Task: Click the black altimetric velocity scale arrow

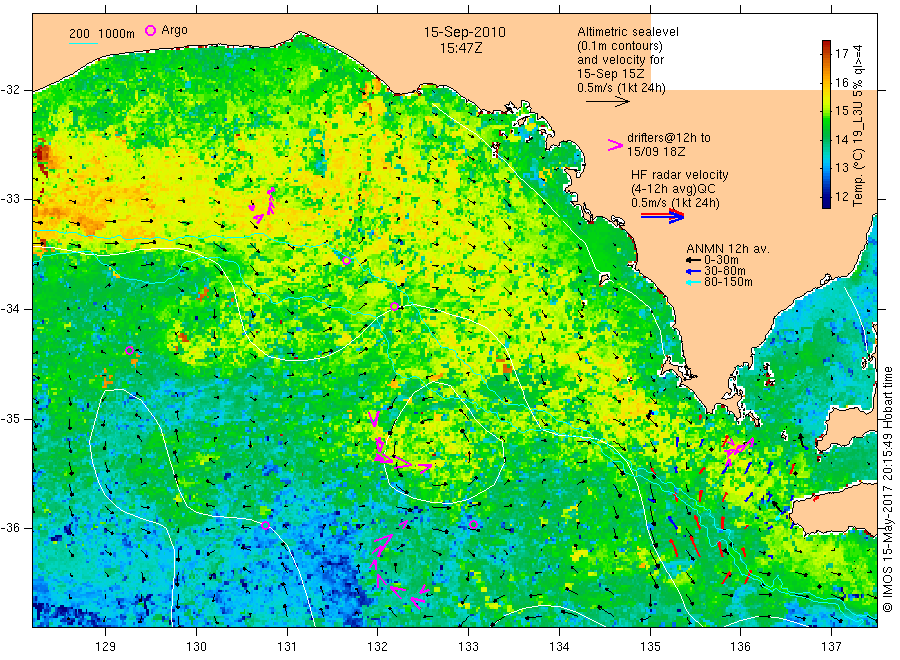Action: [608, 102]
